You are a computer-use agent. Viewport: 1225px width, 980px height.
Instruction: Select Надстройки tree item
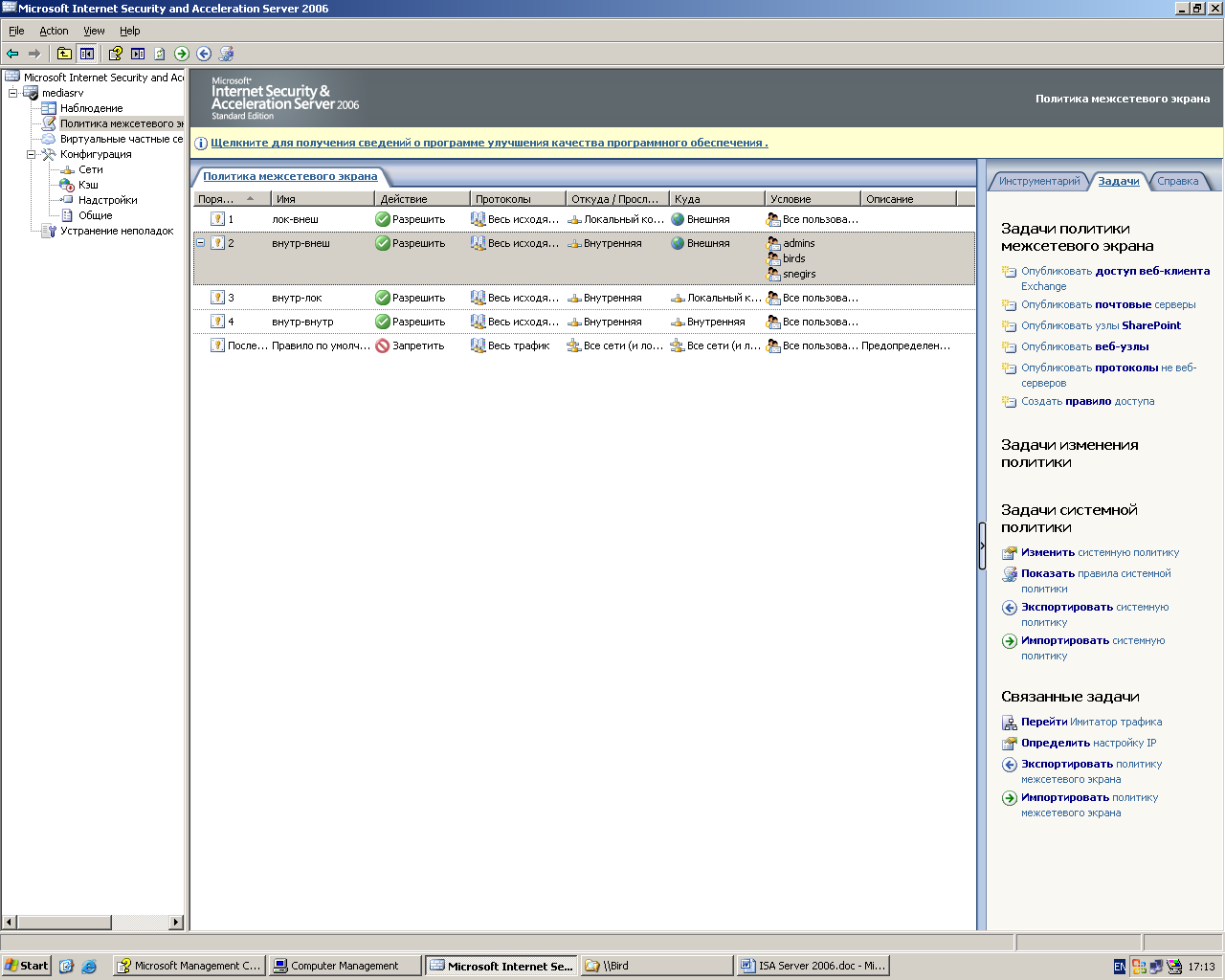107,200
